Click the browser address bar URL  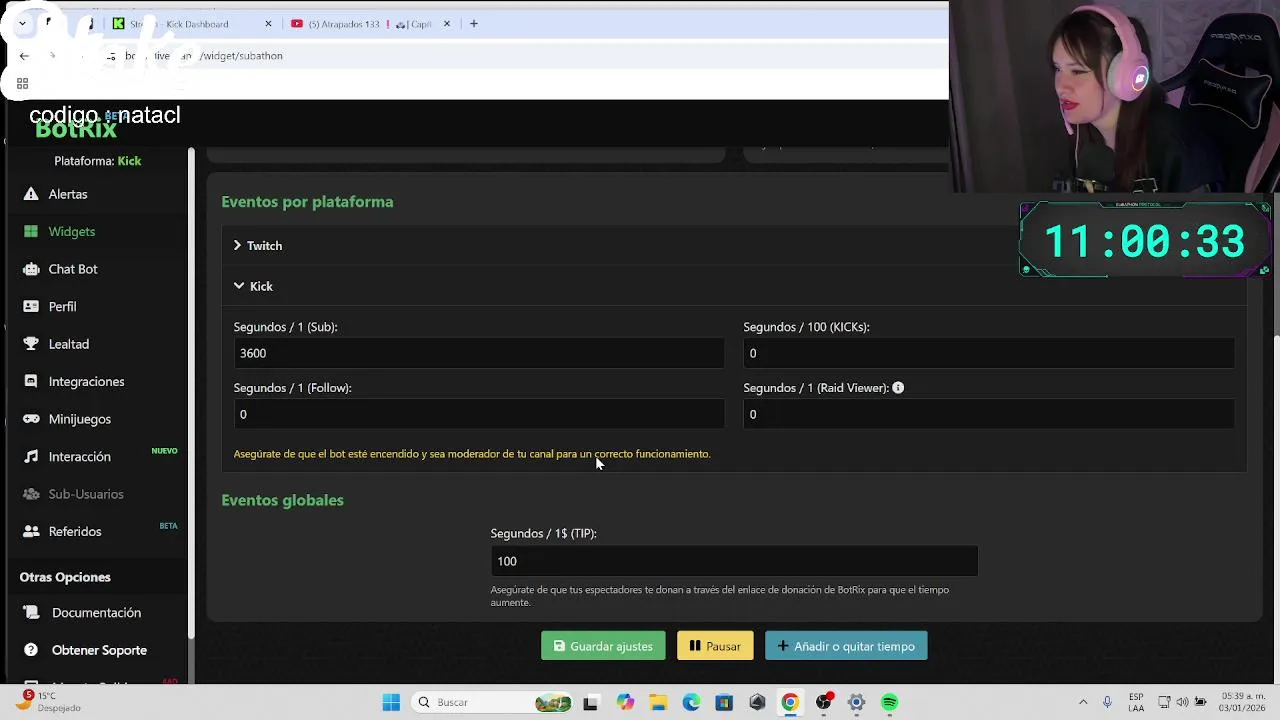[x=204, y=56]
